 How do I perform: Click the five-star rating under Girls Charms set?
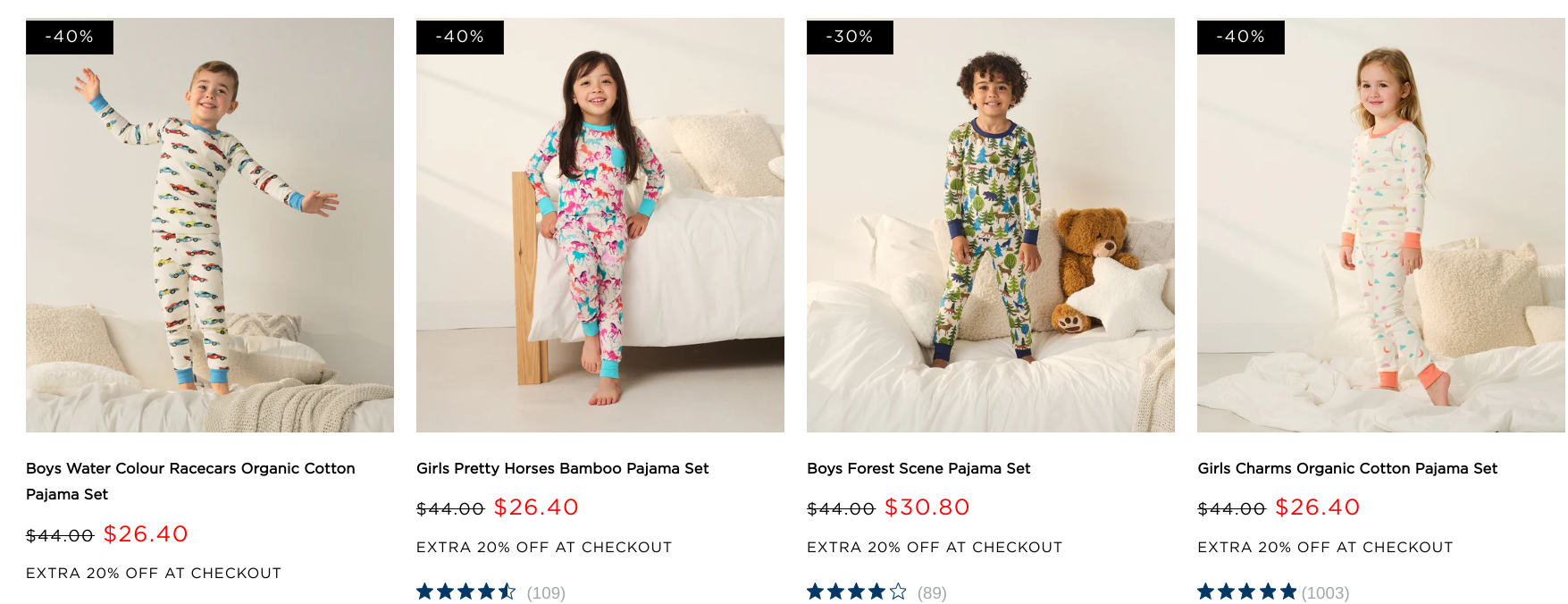pyautogui.click(x=1246, y=591)
